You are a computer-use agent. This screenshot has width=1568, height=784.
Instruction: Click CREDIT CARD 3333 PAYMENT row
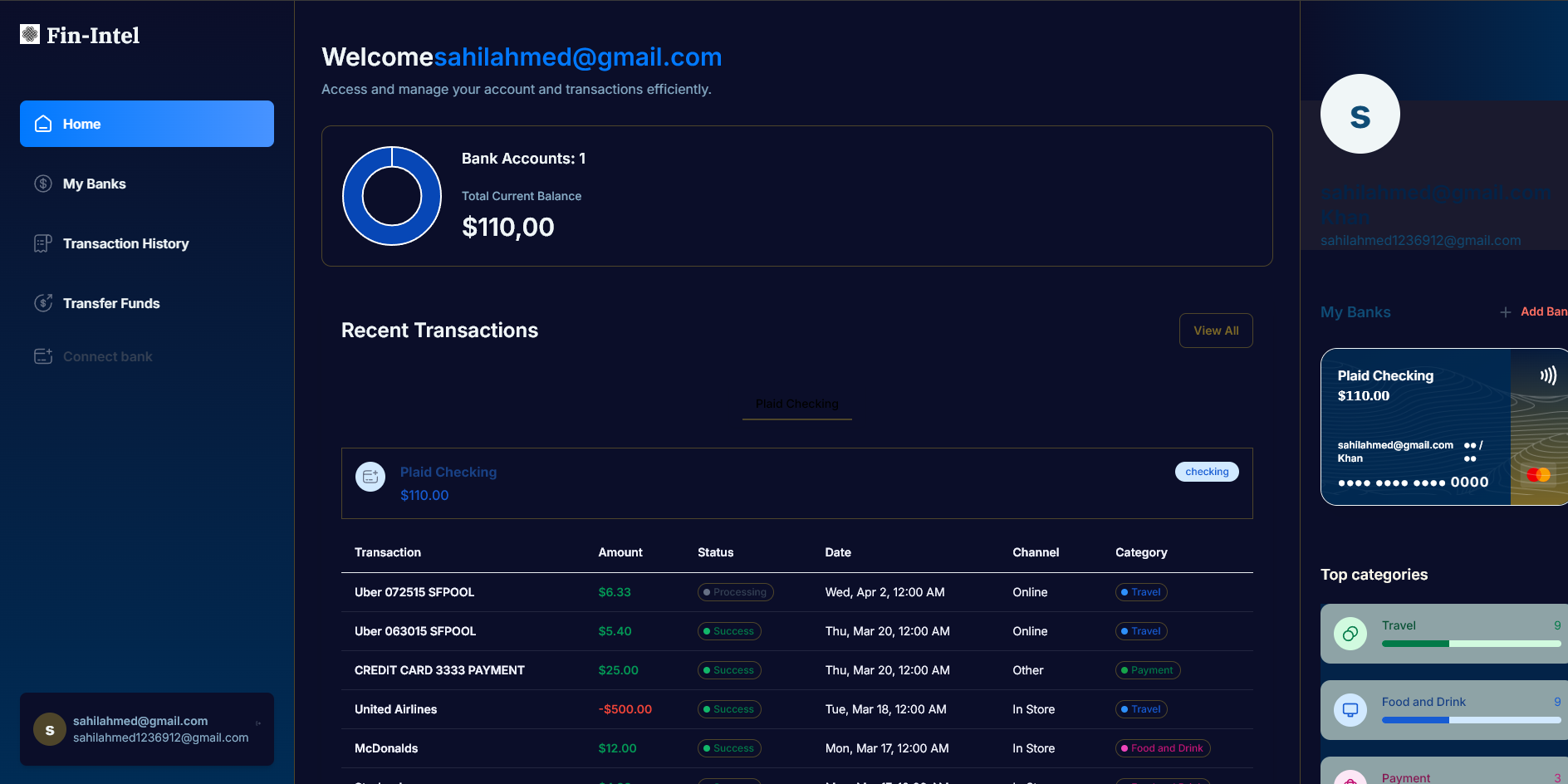pos(797,670)
